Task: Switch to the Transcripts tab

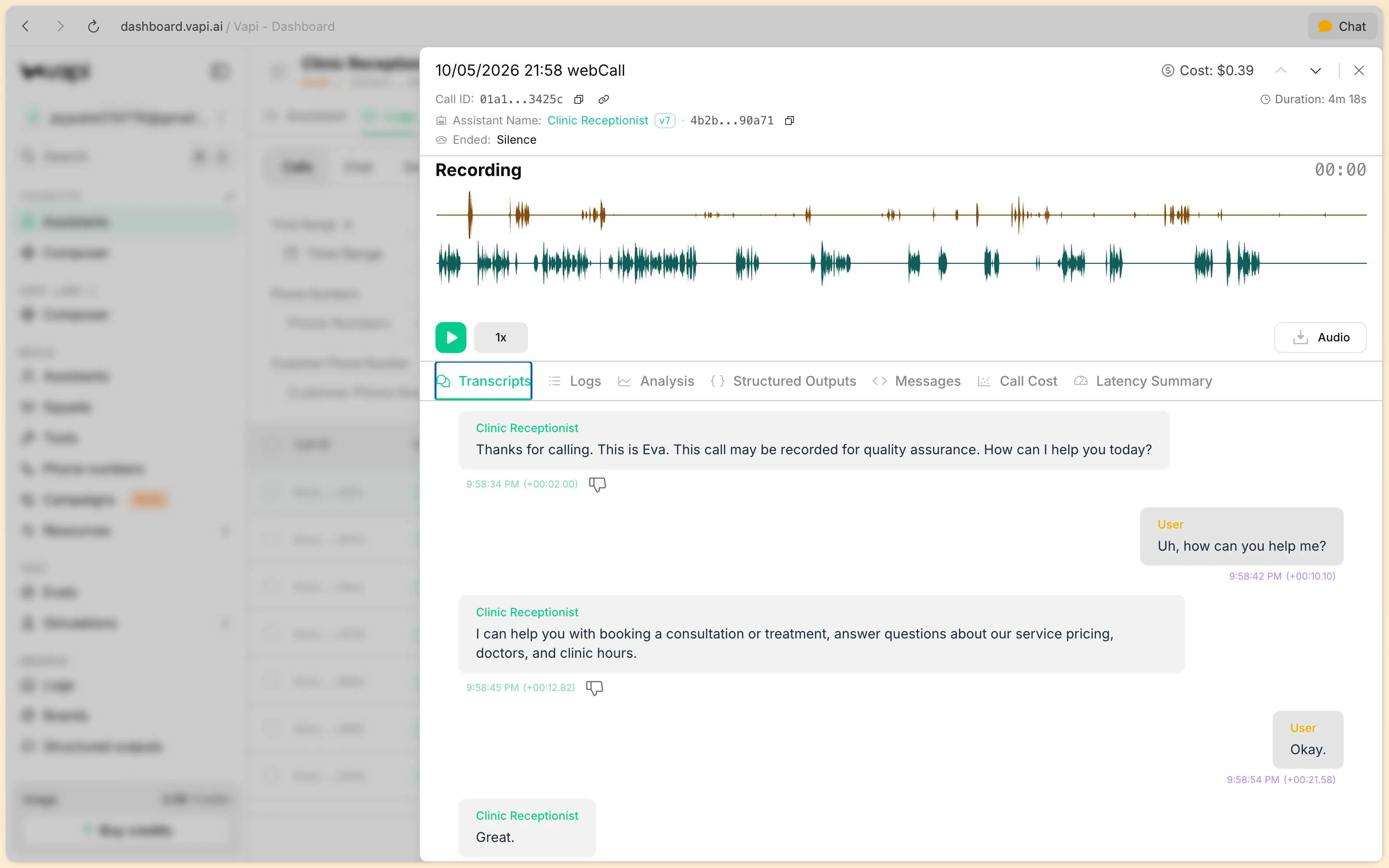Action: point(483,381)
